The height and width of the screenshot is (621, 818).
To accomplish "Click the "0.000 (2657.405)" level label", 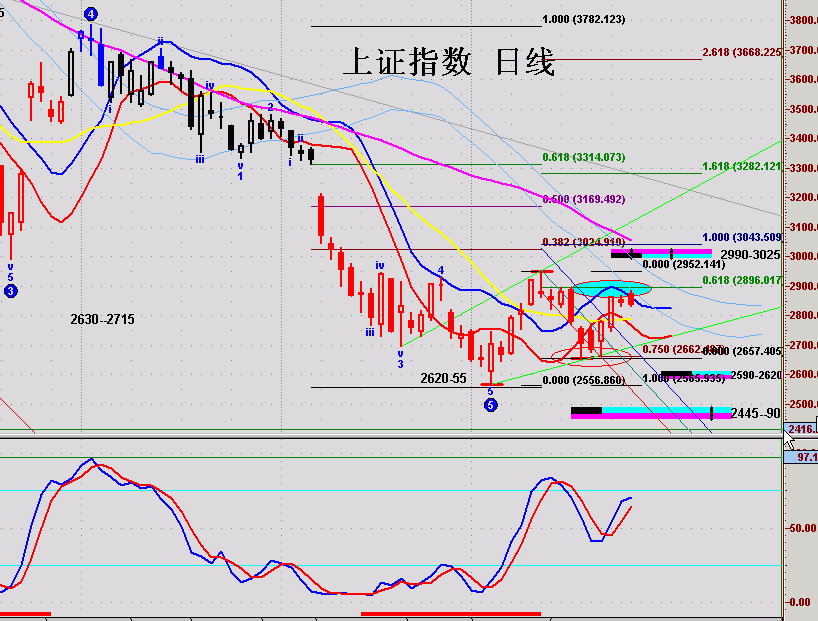I will [x=742, y=351].
